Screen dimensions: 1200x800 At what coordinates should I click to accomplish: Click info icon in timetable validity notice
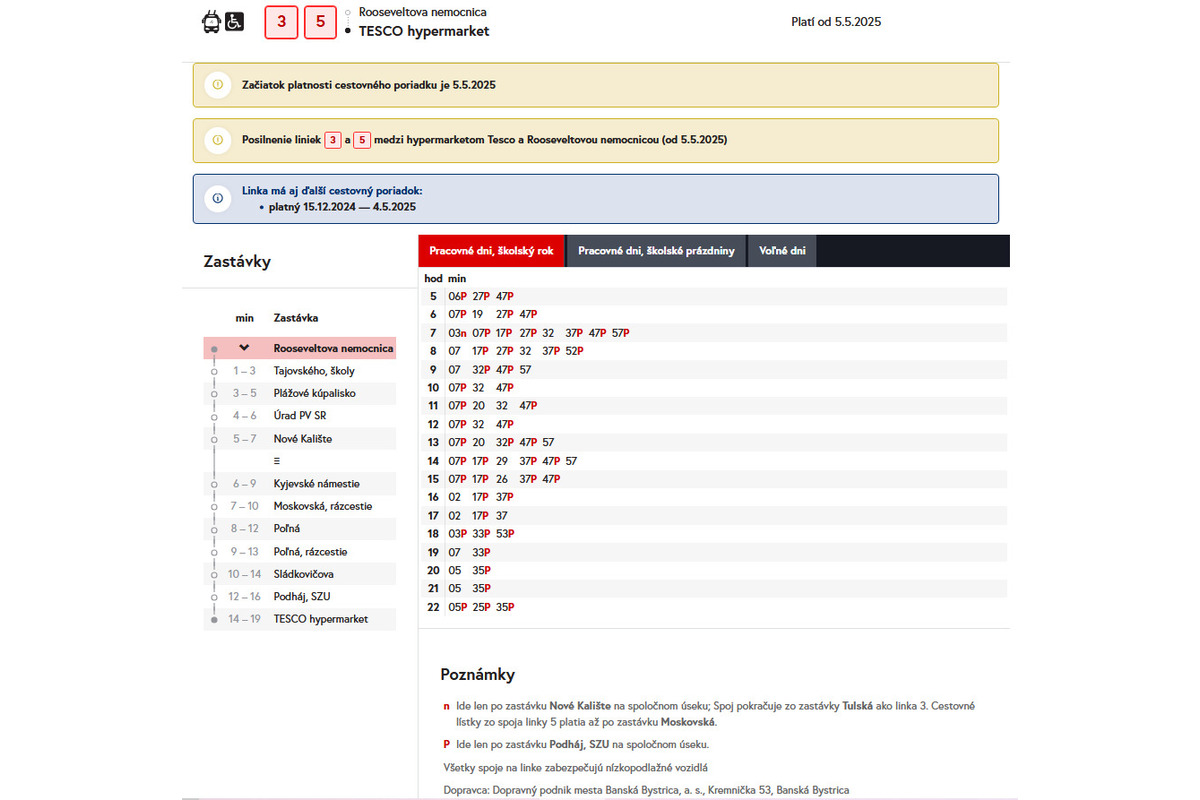tap(218, 85)
